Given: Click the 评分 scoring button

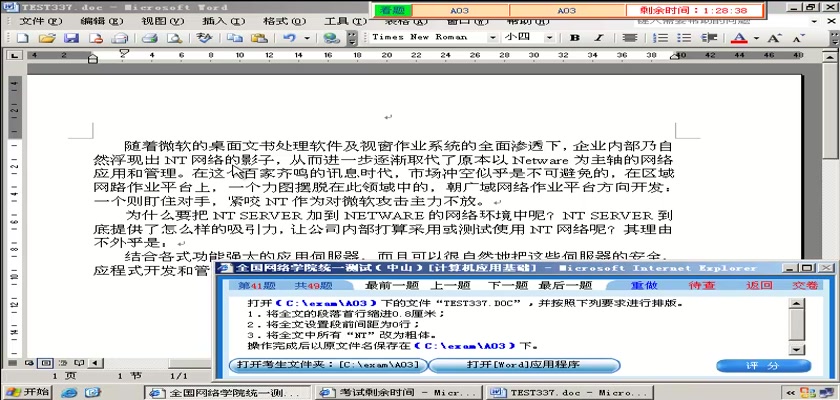Looking at the screenshot, I should [x=763, y=366].
